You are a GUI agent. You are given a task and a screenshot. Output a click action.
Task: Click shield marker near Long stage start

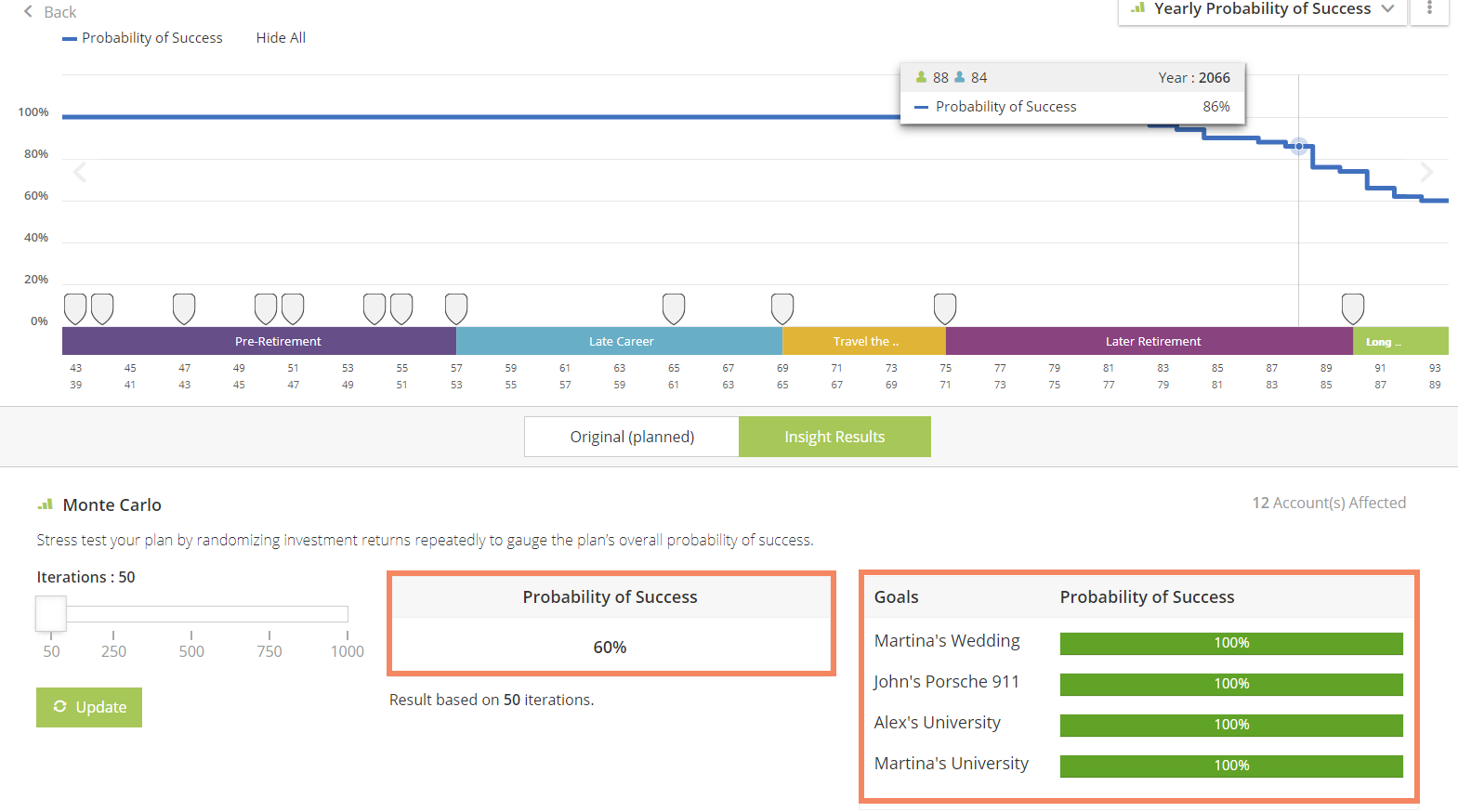click(x=1353, y=308)
